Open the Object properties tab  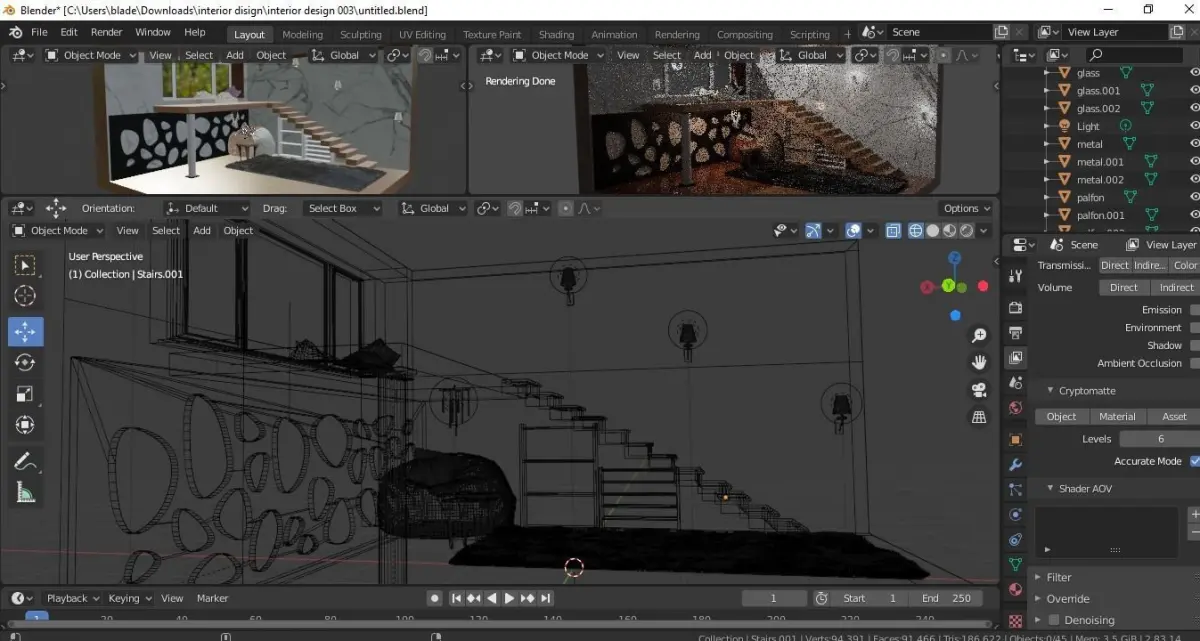tap(1016, 440)
